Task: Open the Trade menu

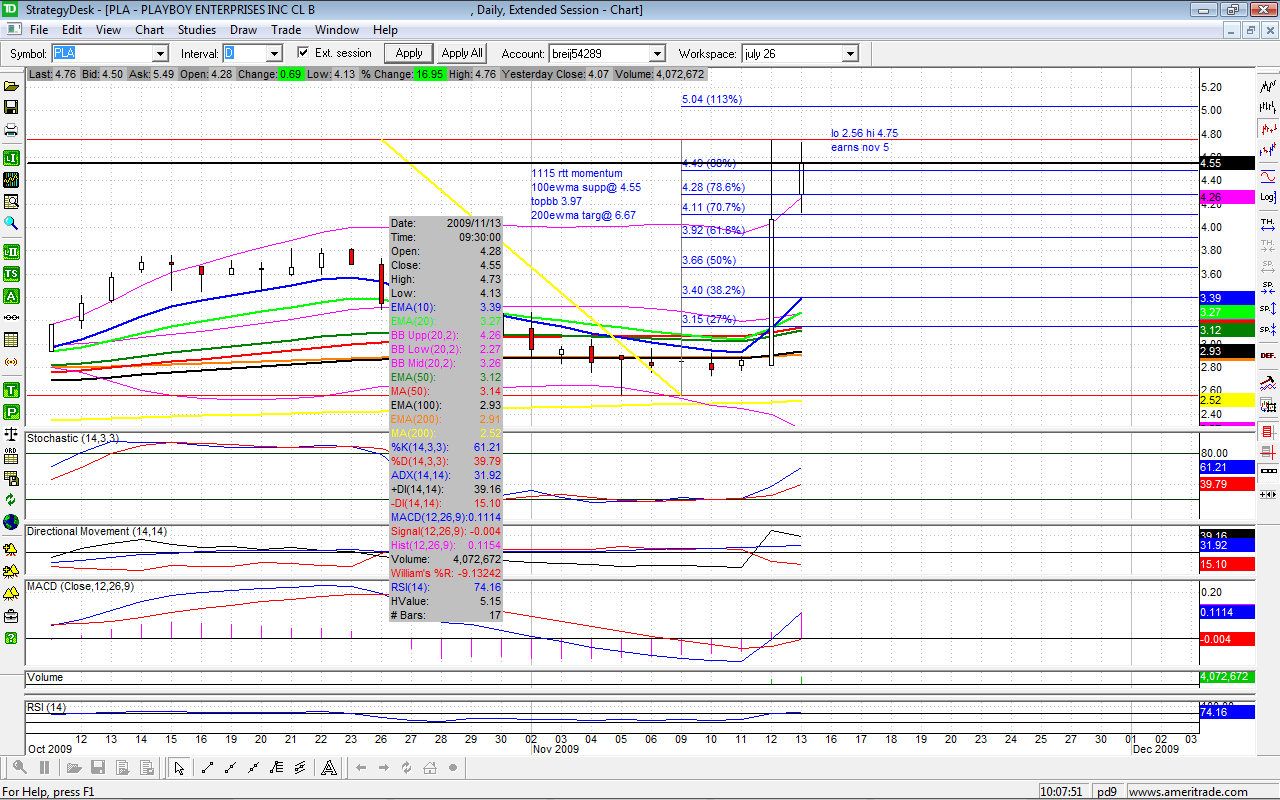Action: point(286,30)
